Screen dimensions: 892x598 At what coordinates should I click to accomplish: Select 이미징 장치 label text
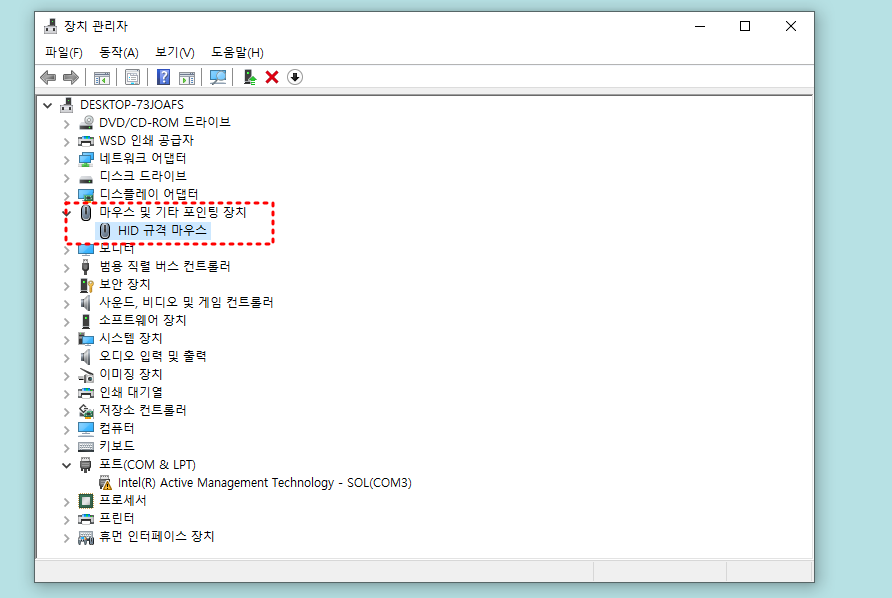coord(131,374)
